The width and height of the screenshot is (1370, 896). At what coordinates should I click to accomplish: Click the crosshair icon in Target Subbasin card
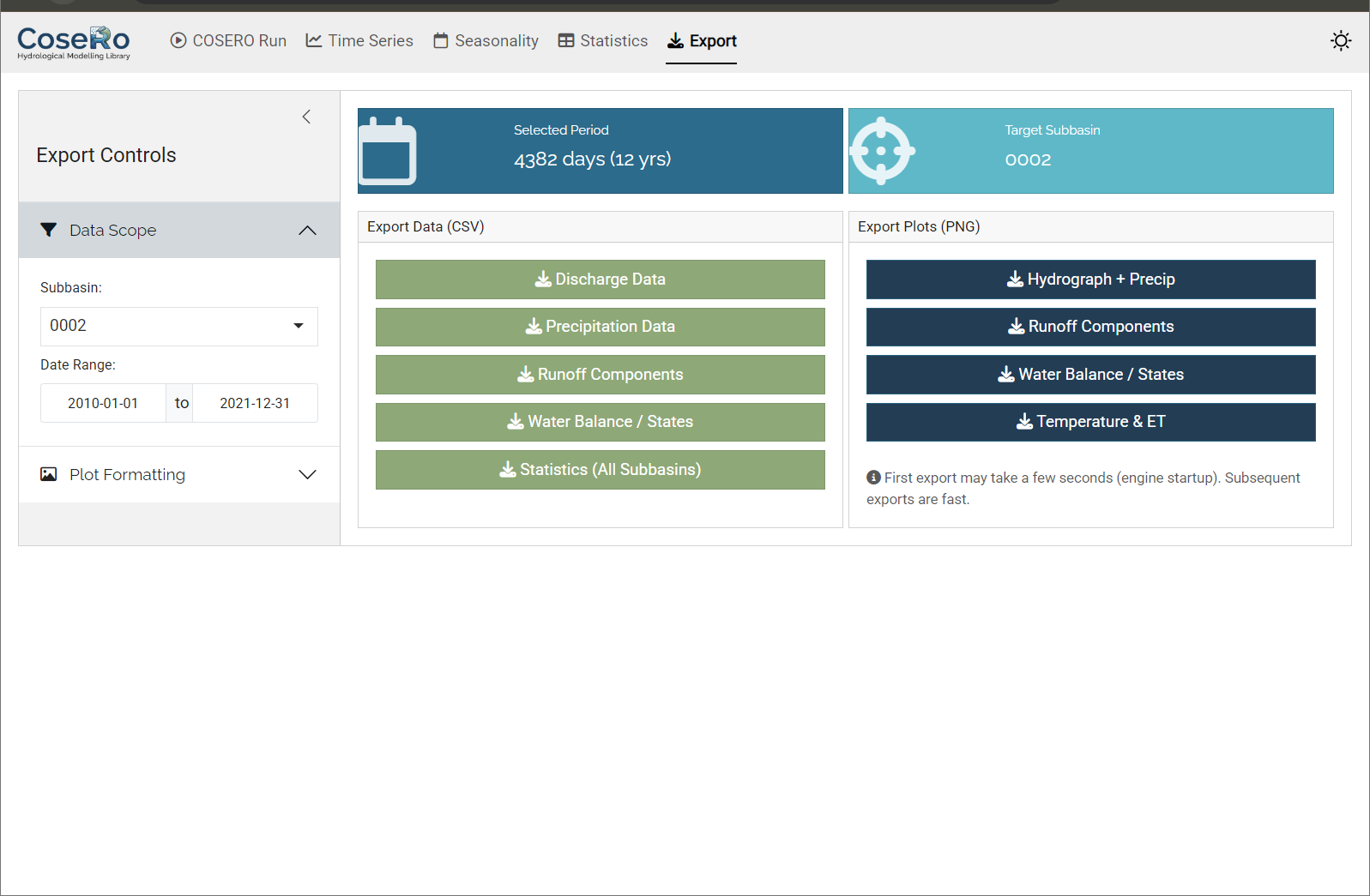click(881, 151)
